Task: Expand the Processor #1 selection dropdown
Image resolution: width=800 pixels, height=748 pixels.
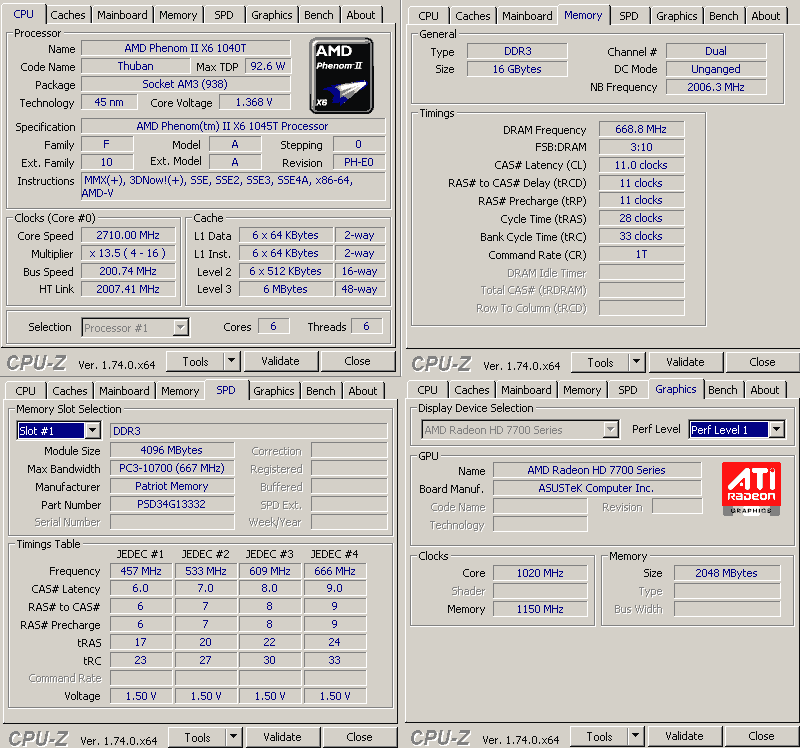Action: tap(180, 328)
